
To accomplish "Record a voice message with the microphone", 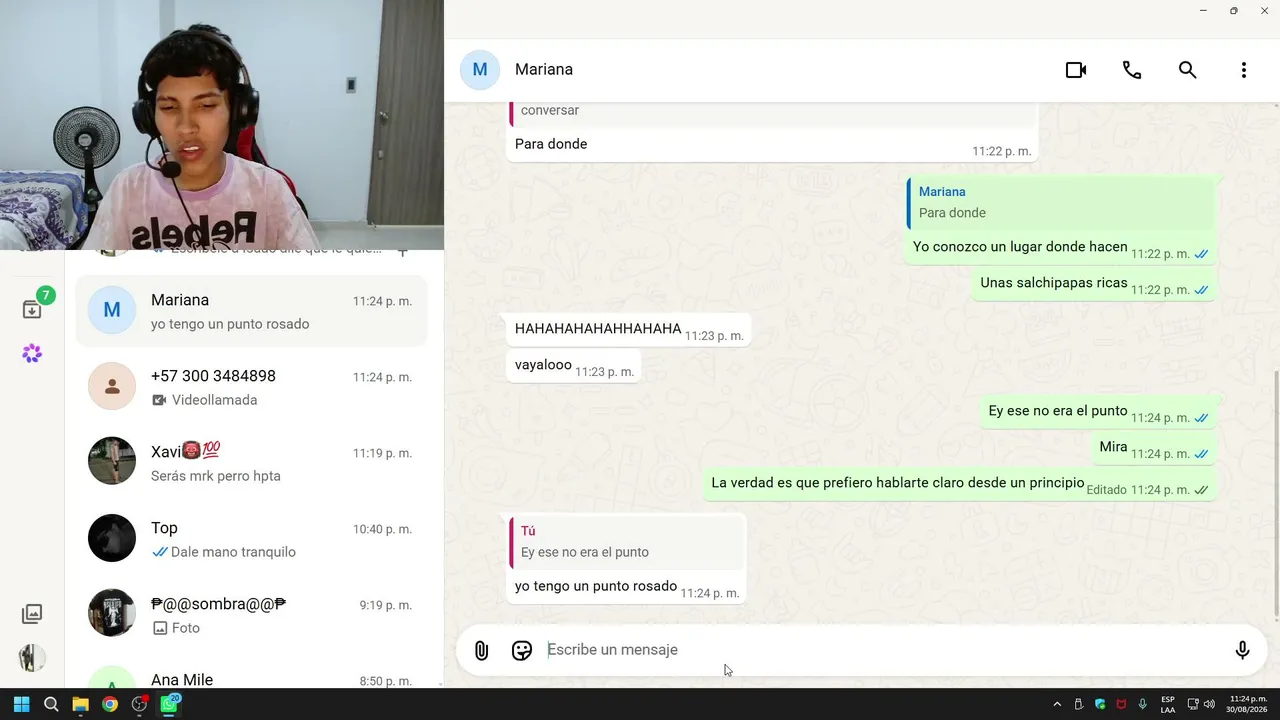I will [1242, 650].
